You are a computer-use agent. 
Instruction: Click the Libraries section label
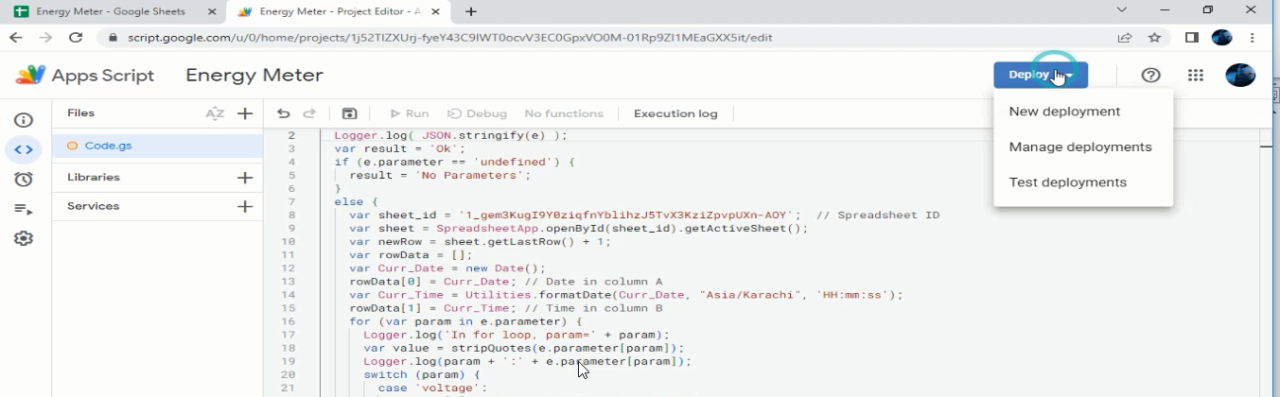(x=93, y=177)
